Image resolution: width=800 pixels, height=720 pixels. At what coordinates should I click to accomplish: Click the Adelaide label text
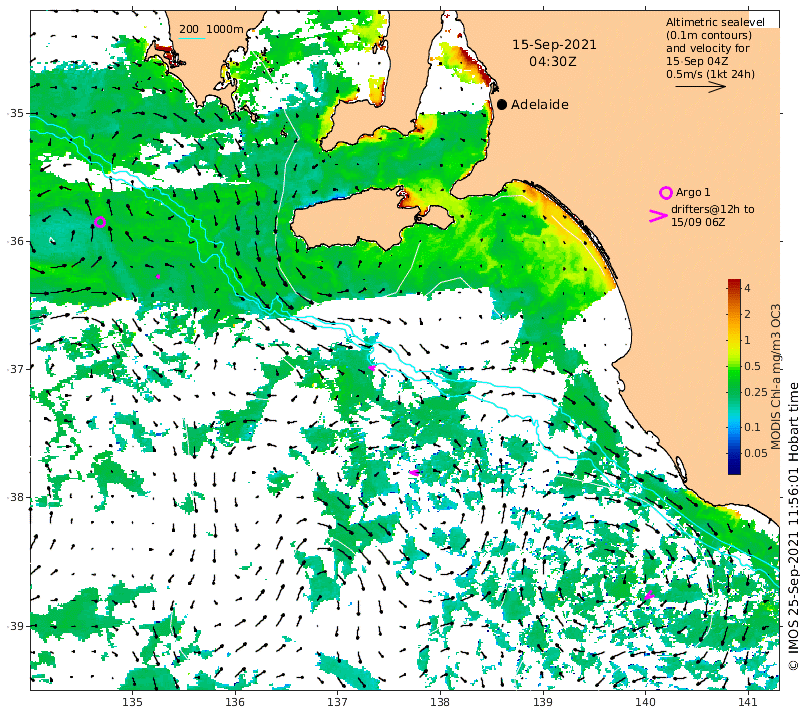click(x=540, y=105)
